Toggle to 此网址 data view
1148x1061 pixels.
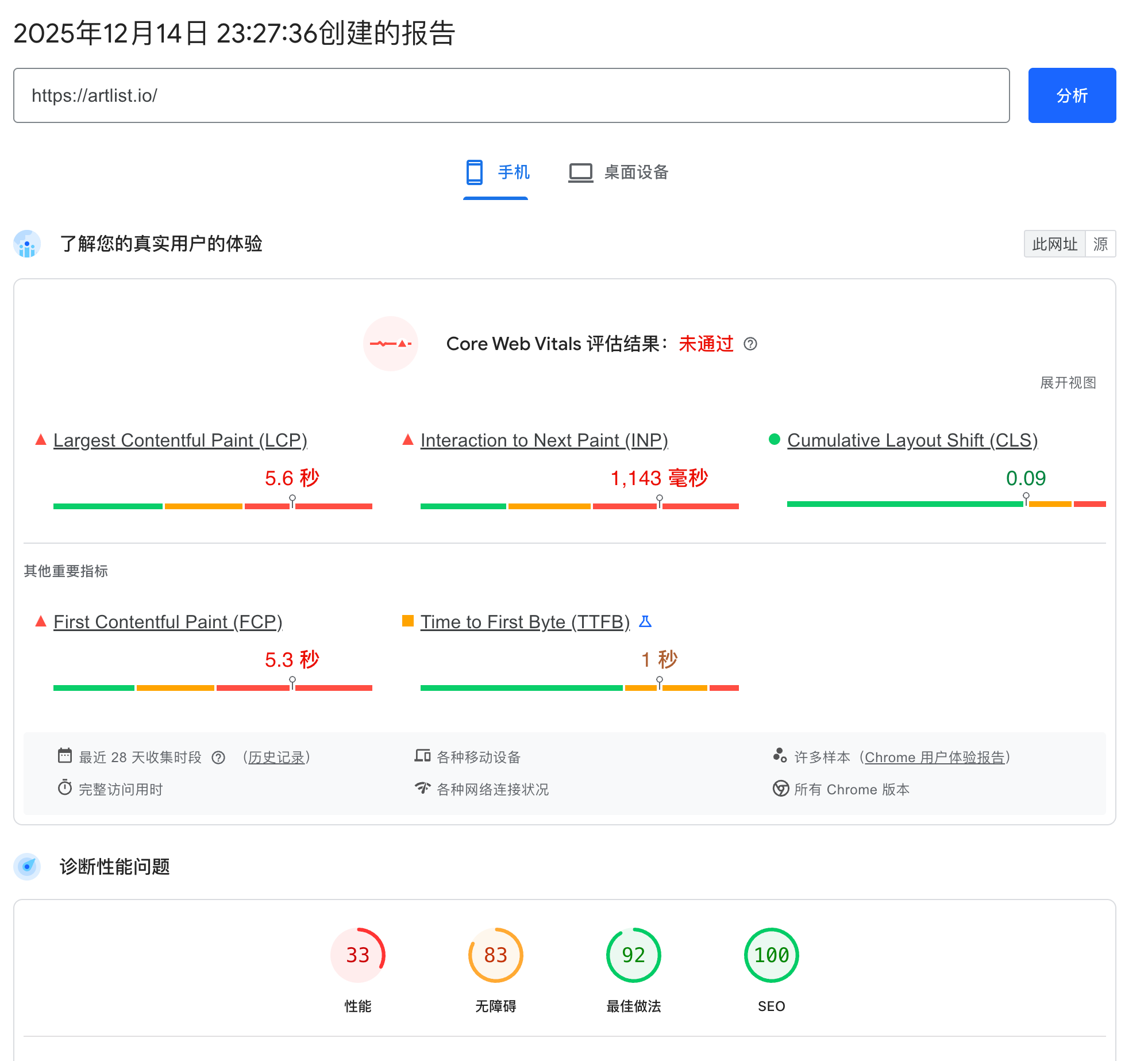pos(1054,244)
